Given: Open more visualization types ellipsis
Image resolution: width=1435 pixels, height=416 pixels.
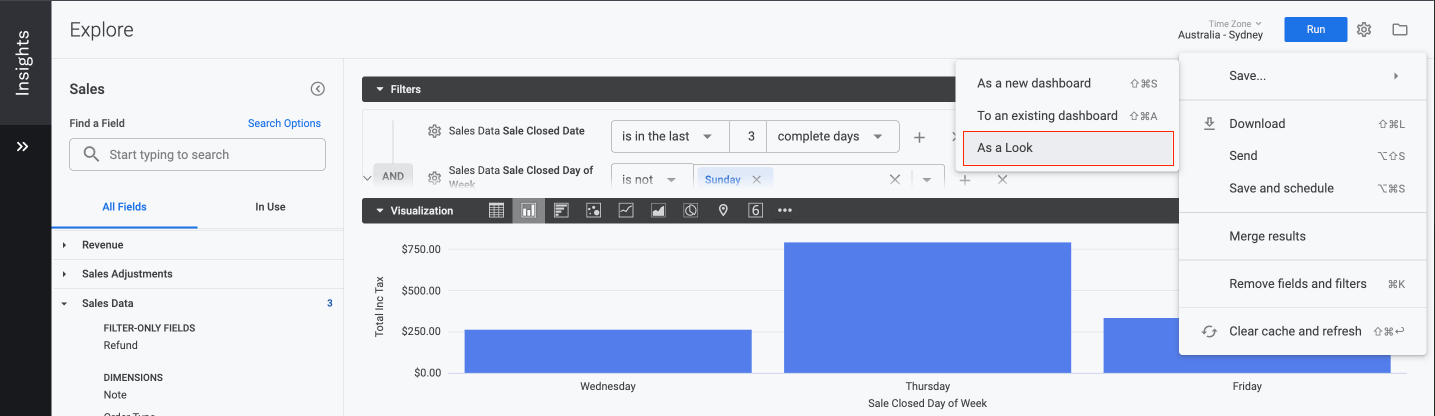Looking at the screenshot, I should coord(785,211).
